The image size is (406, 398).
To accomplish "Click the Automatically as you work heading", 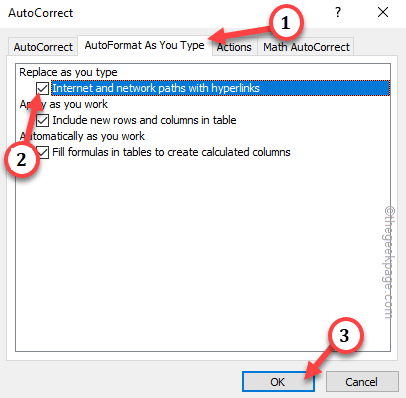I will 82,136.
